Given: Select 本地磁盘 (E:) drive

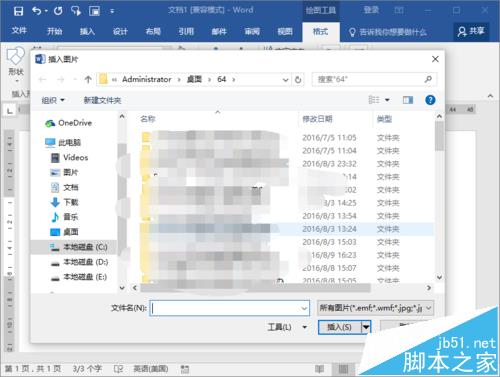Looking at the screenshot, I should point(79,277).
